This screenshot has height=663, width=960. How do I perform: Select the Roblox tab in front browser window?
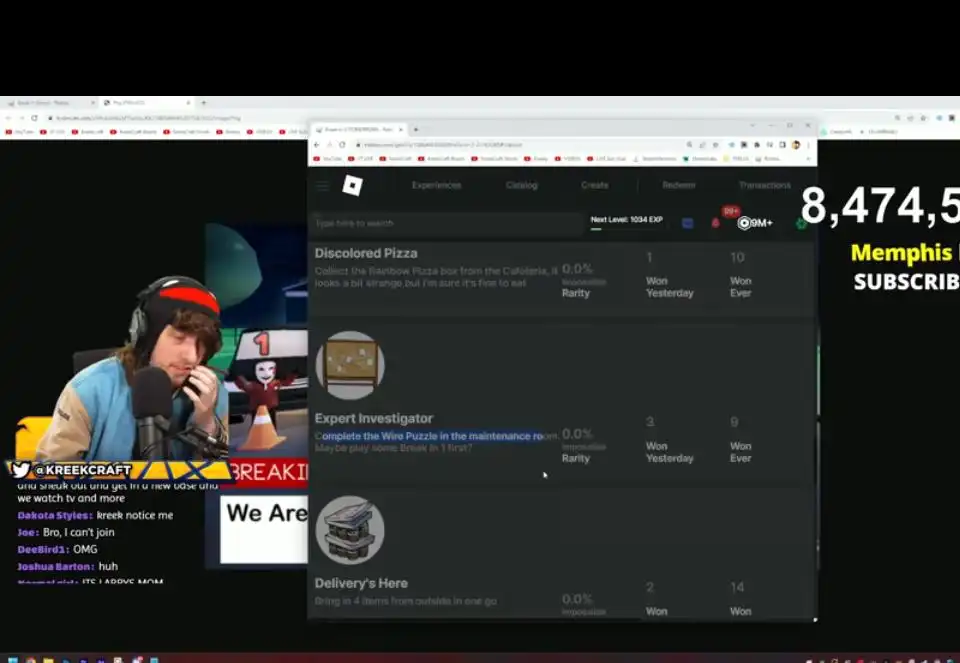358,130
